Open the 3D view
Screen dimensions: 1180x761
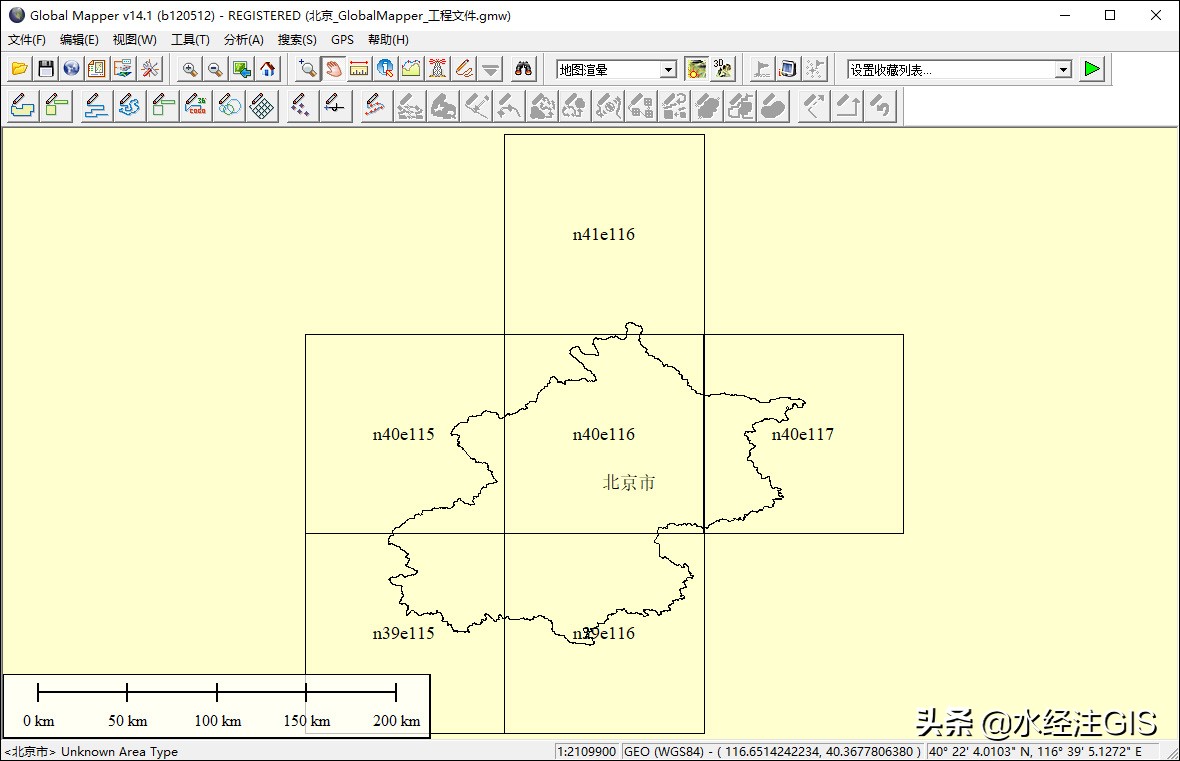(x=722, y=69)
